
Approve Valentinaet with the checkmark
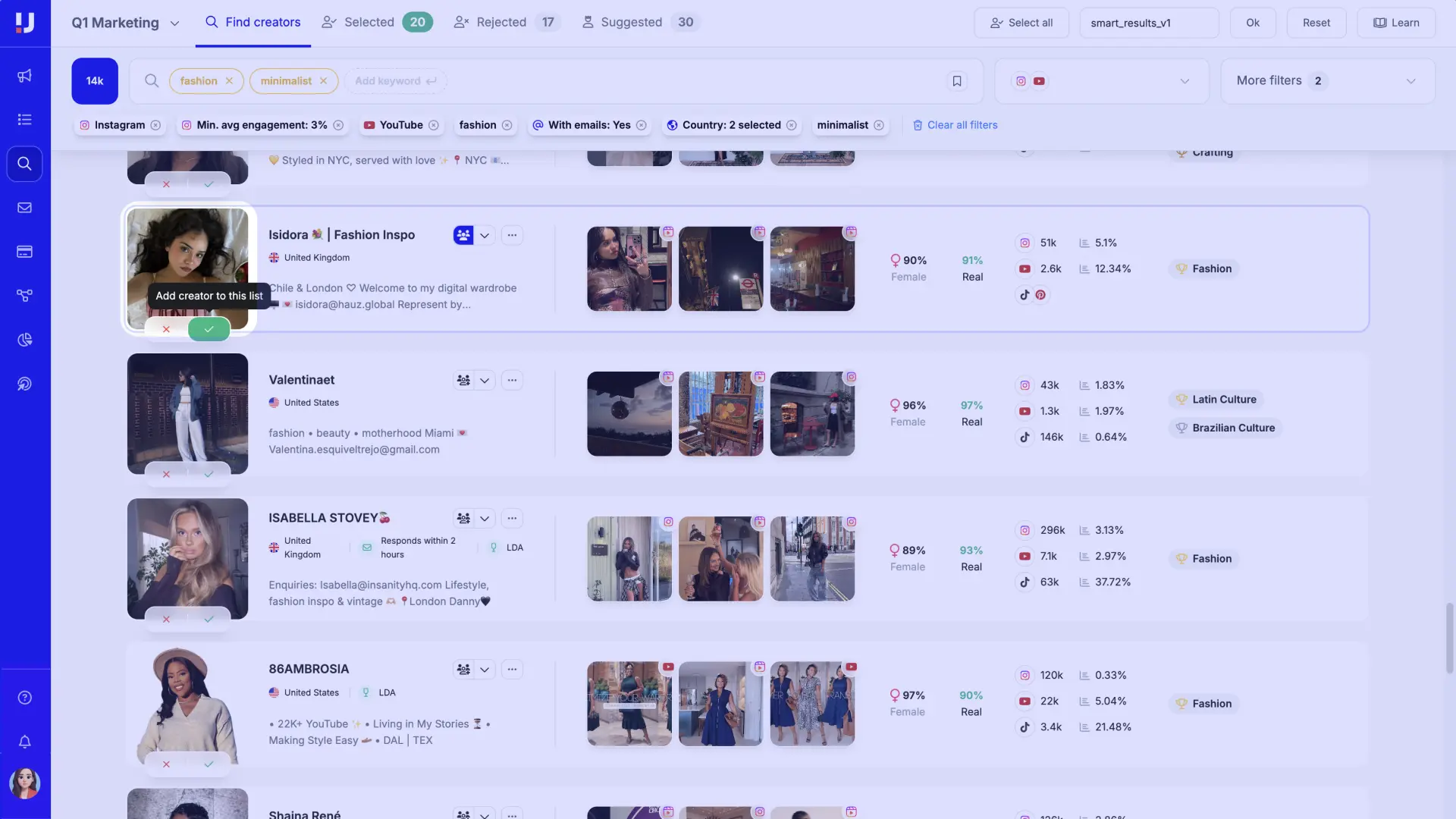[x=209, y=474]
